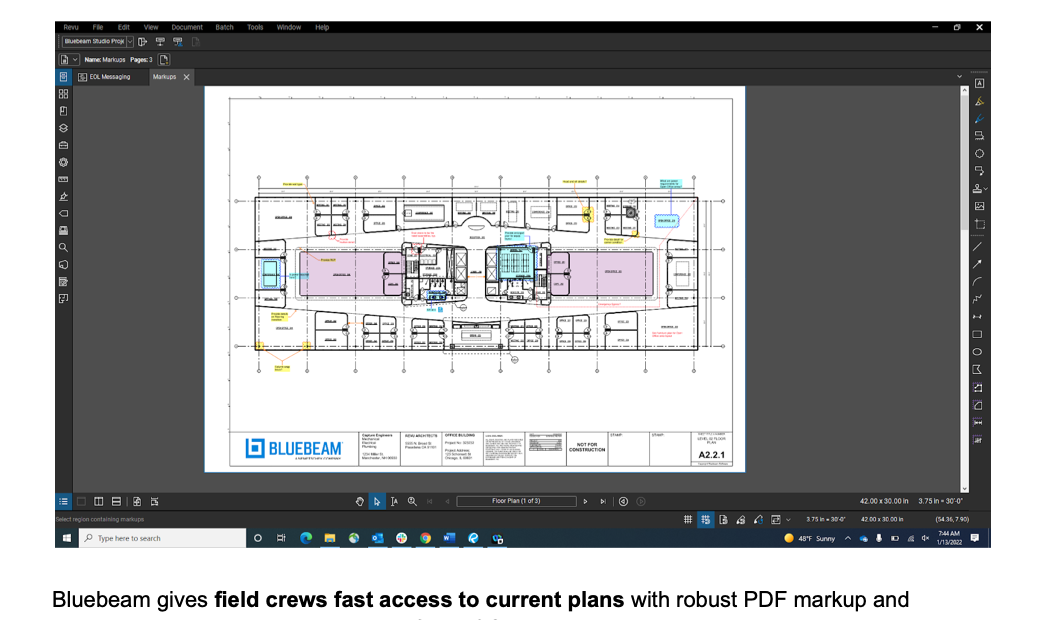Toggle synchronized view next to page navigation
This screenshot has height=620, width=1040.
[x=623, y=500]
